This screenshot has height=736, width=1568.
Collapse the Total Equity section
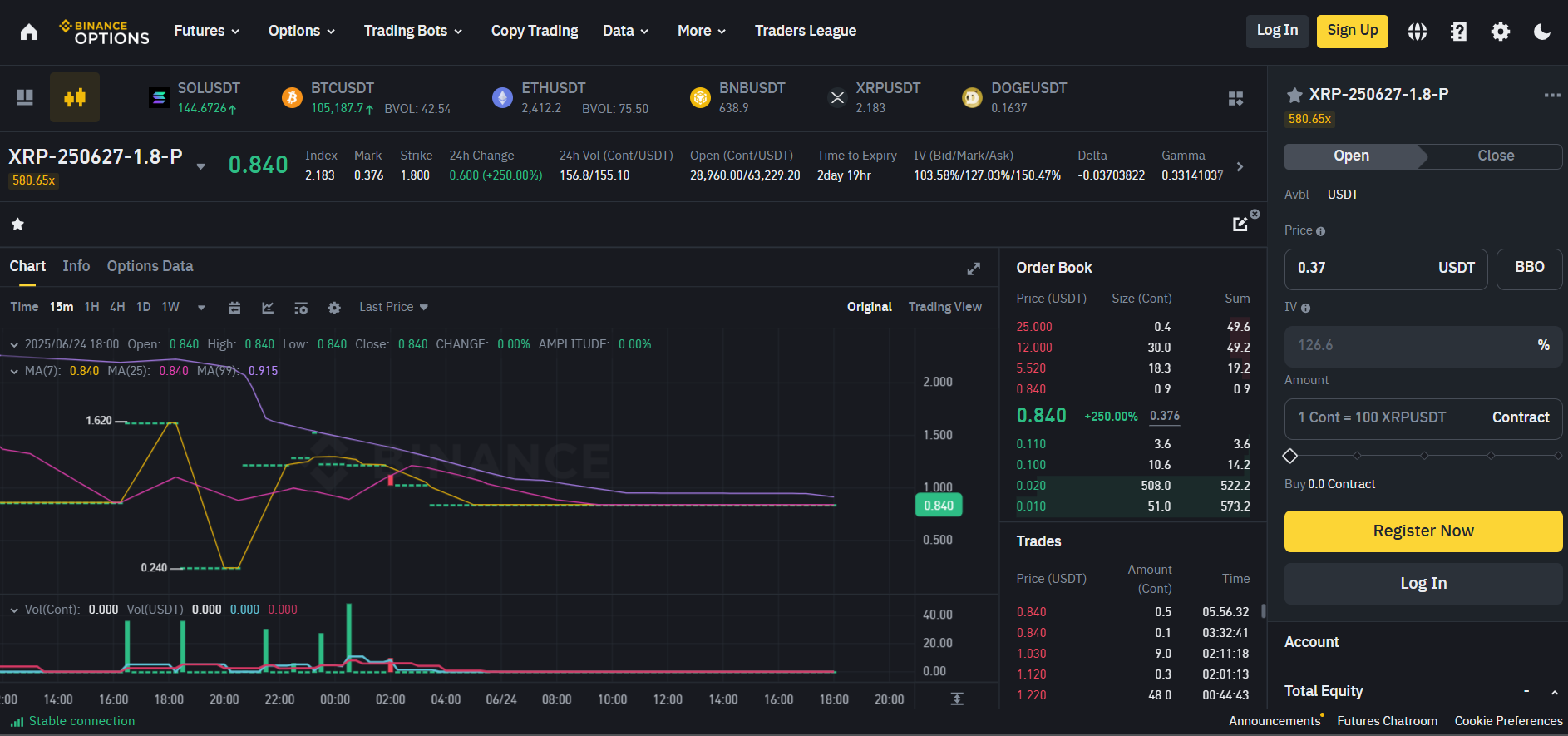tap(1554, 692)
